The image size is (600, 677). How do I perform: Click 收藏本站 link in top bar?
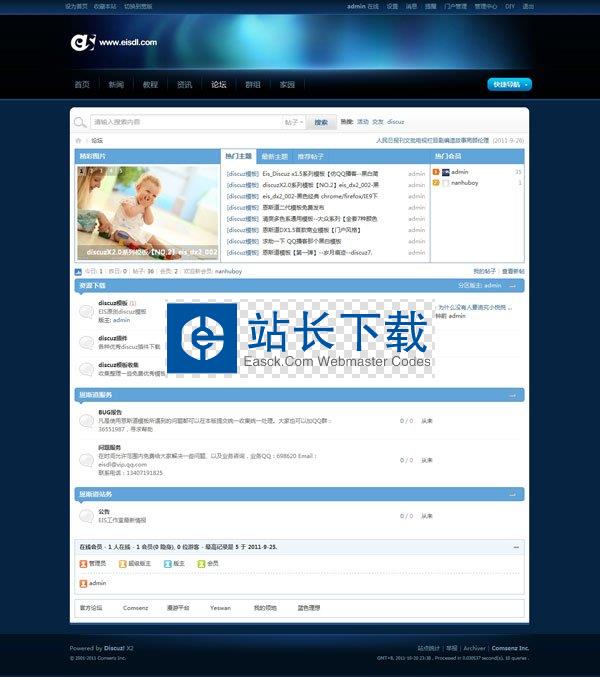105,6
